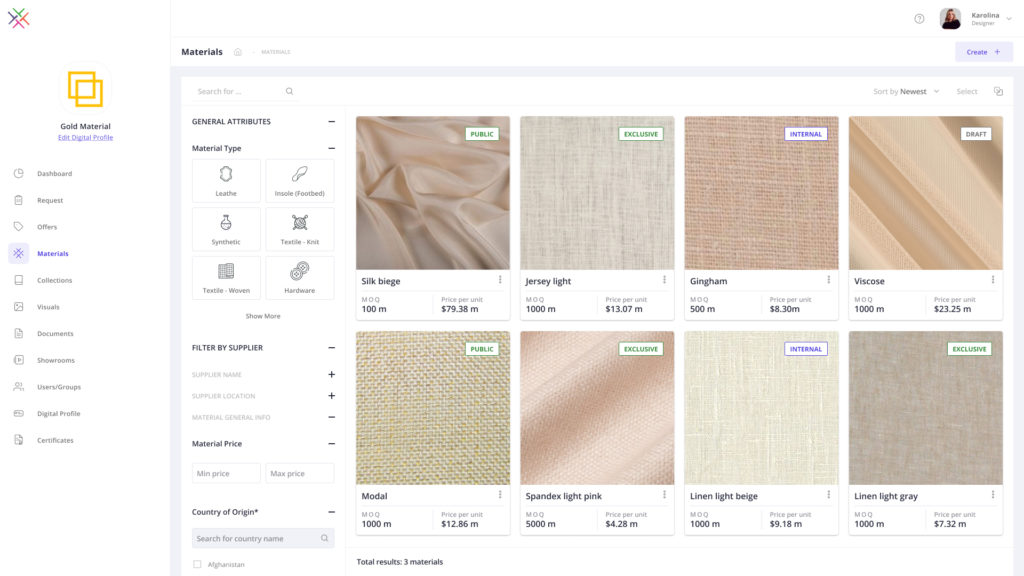
Task: Click the country search magnifier icon
Action: pyautogui.click(x=325, y=538)
